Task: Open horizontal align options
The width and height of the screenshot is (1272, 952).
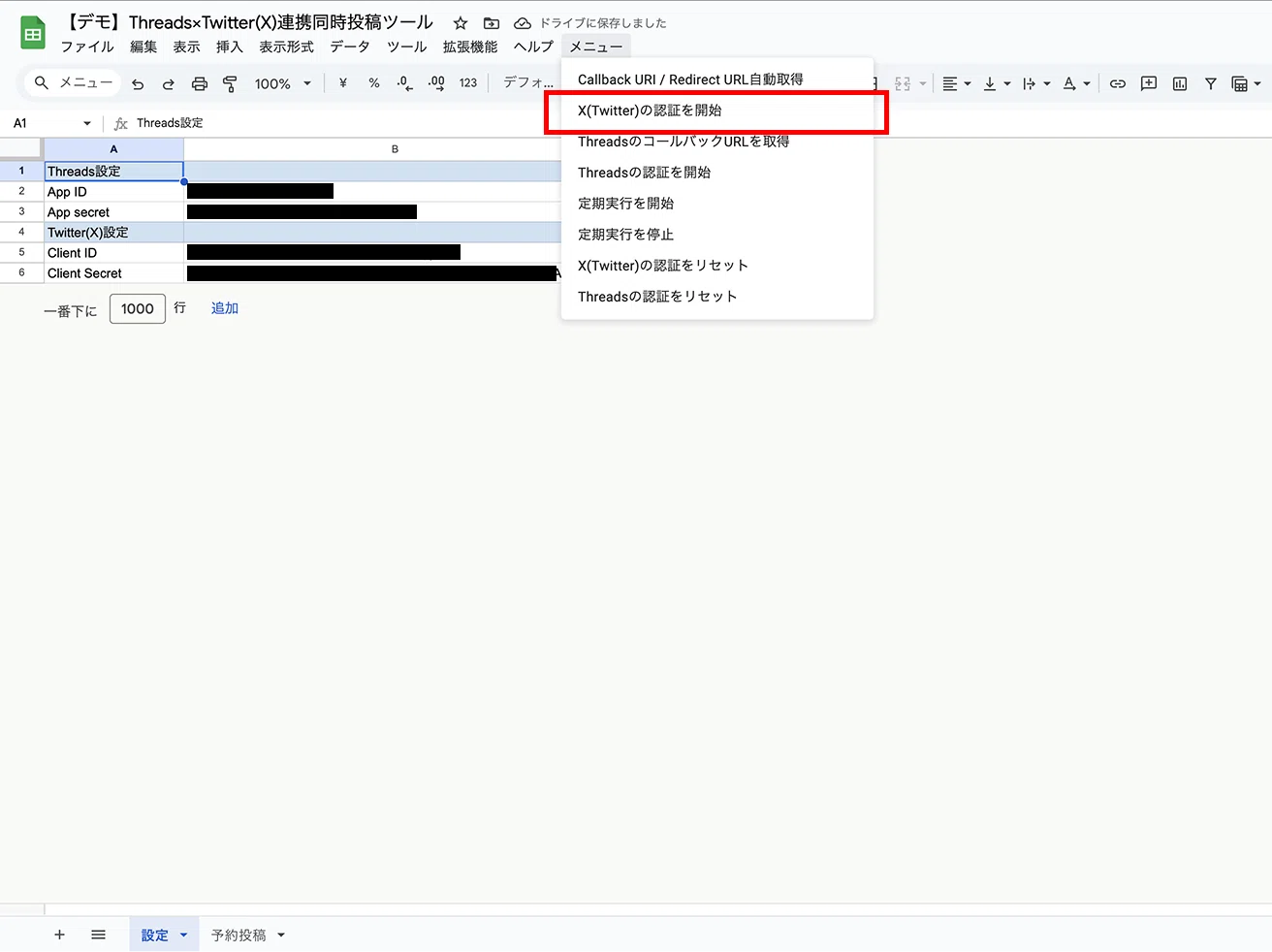Action: coord(957,84)
